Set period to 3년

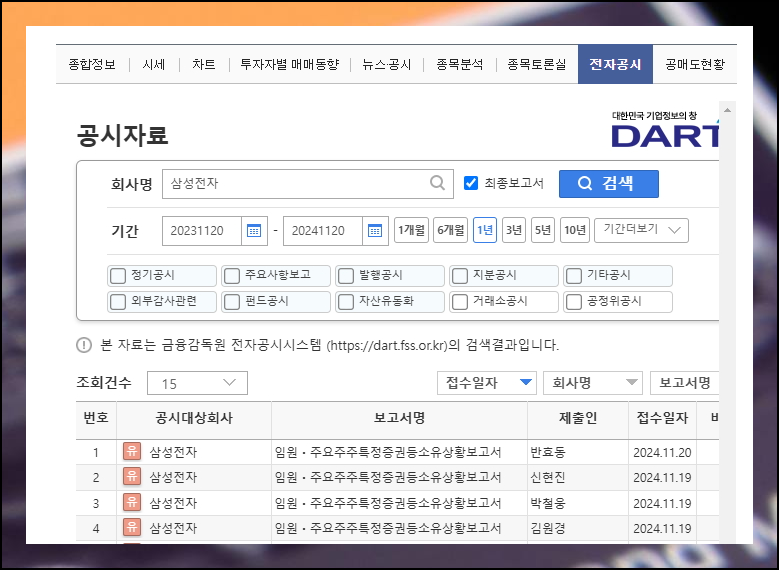coord(514,230)
